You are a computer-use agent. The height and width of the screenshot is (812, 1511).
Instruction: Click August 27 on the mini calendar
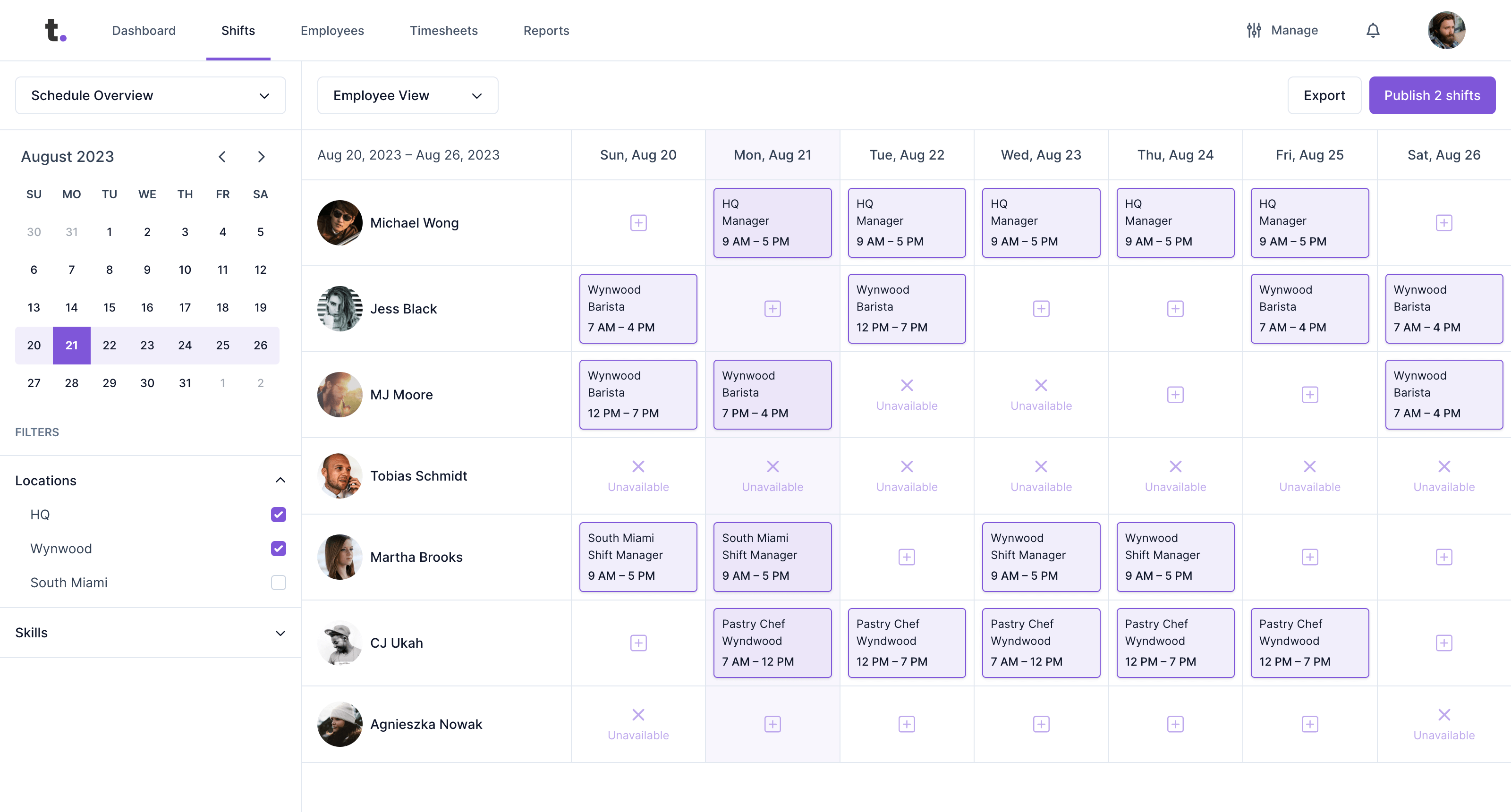tap(33, 383)
